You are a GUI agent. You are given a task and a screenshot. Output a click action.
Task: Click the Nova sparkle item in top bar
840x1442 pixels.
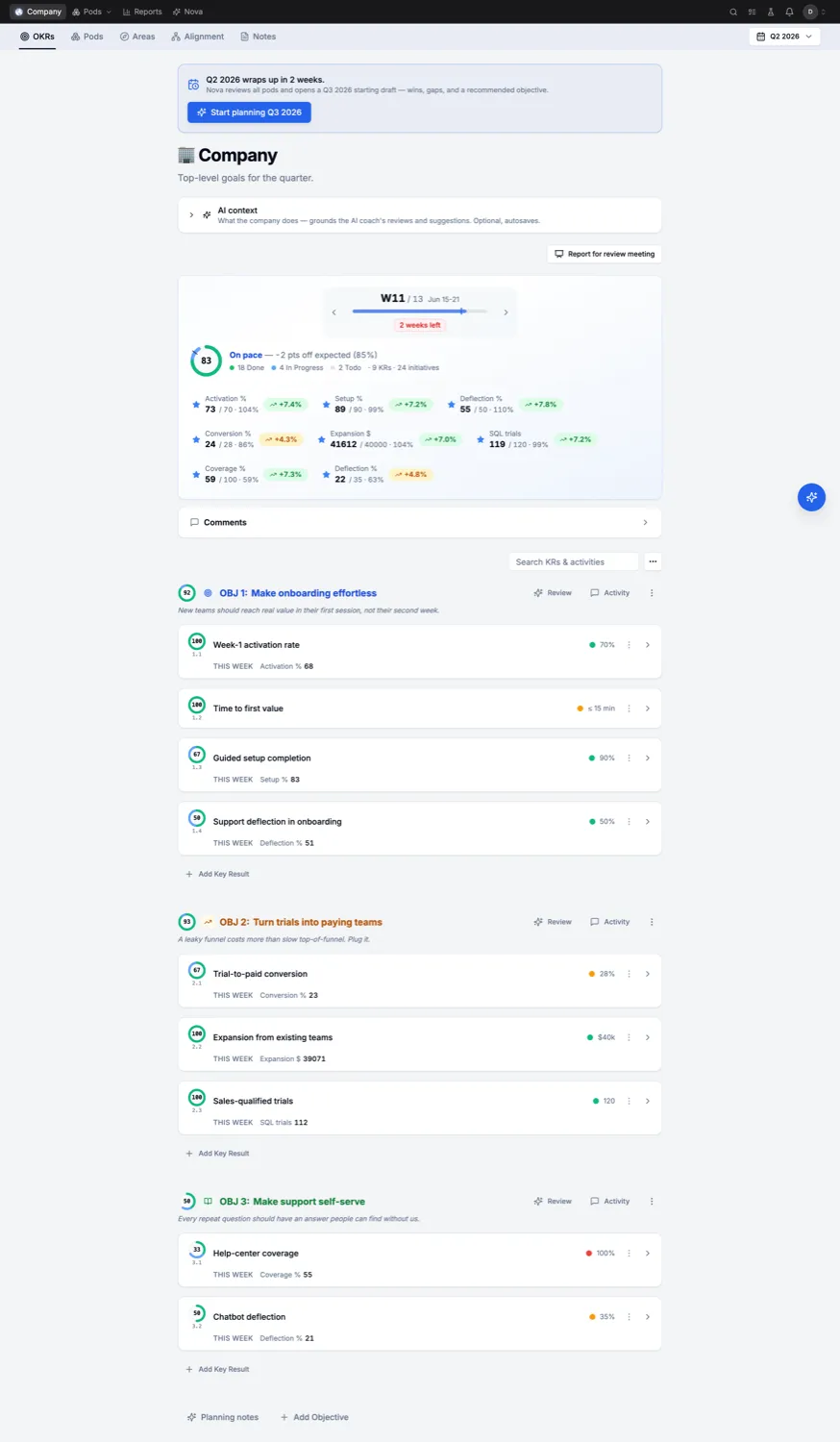(187, 12)
